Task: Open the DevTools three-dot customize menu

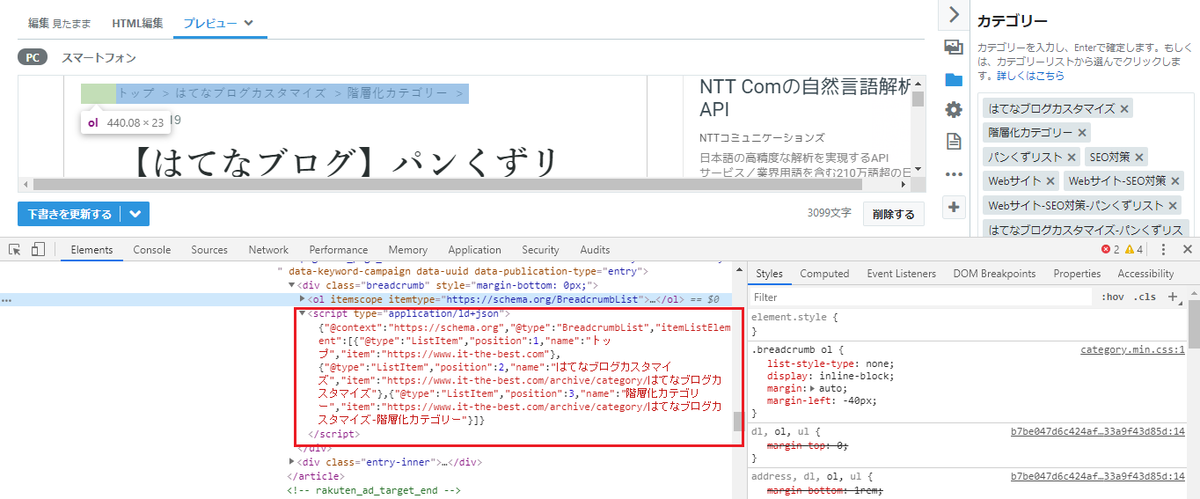Action: coord(1163,250)
